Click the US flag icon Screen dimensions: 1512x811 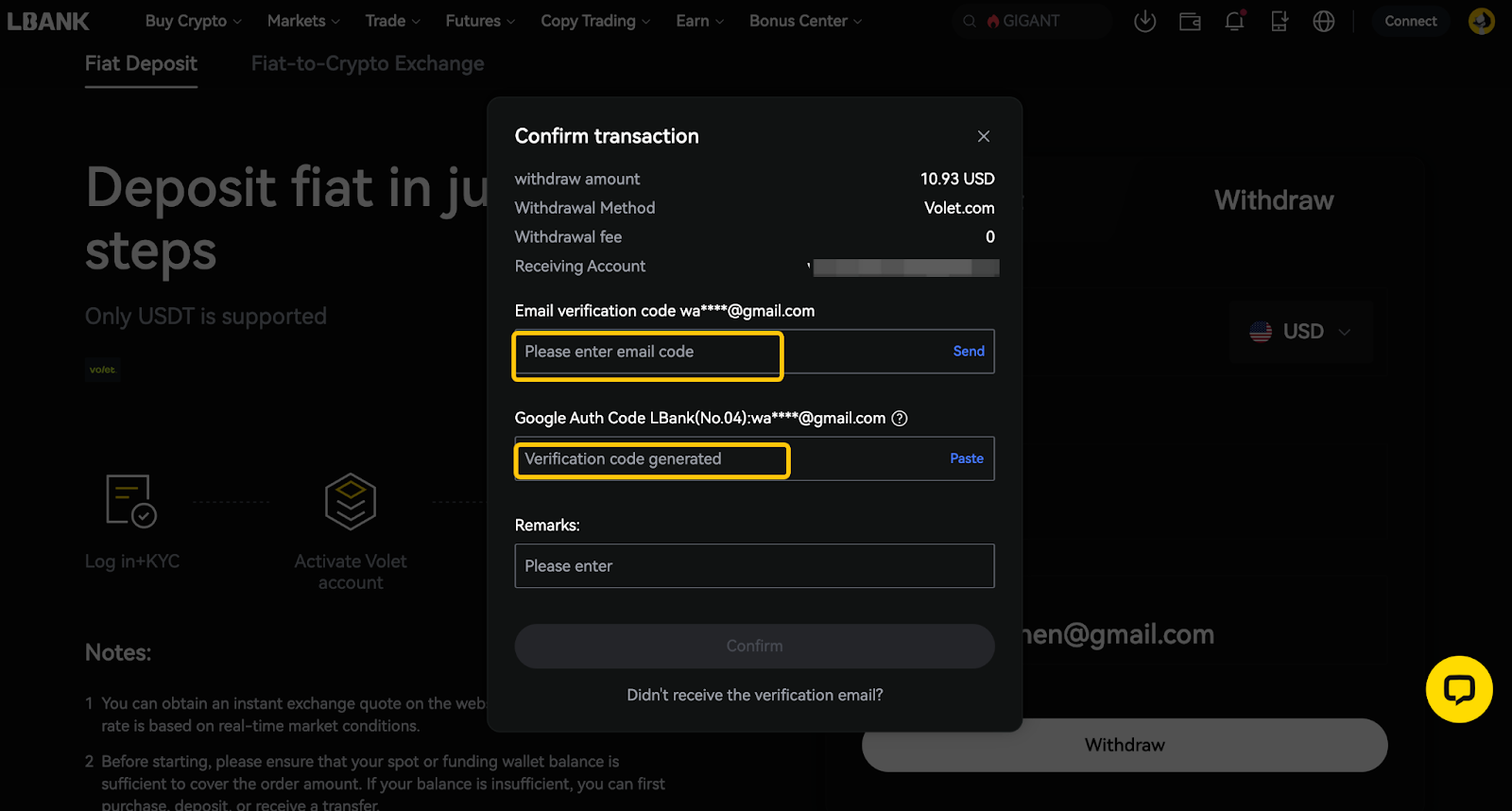[1261, 332]
